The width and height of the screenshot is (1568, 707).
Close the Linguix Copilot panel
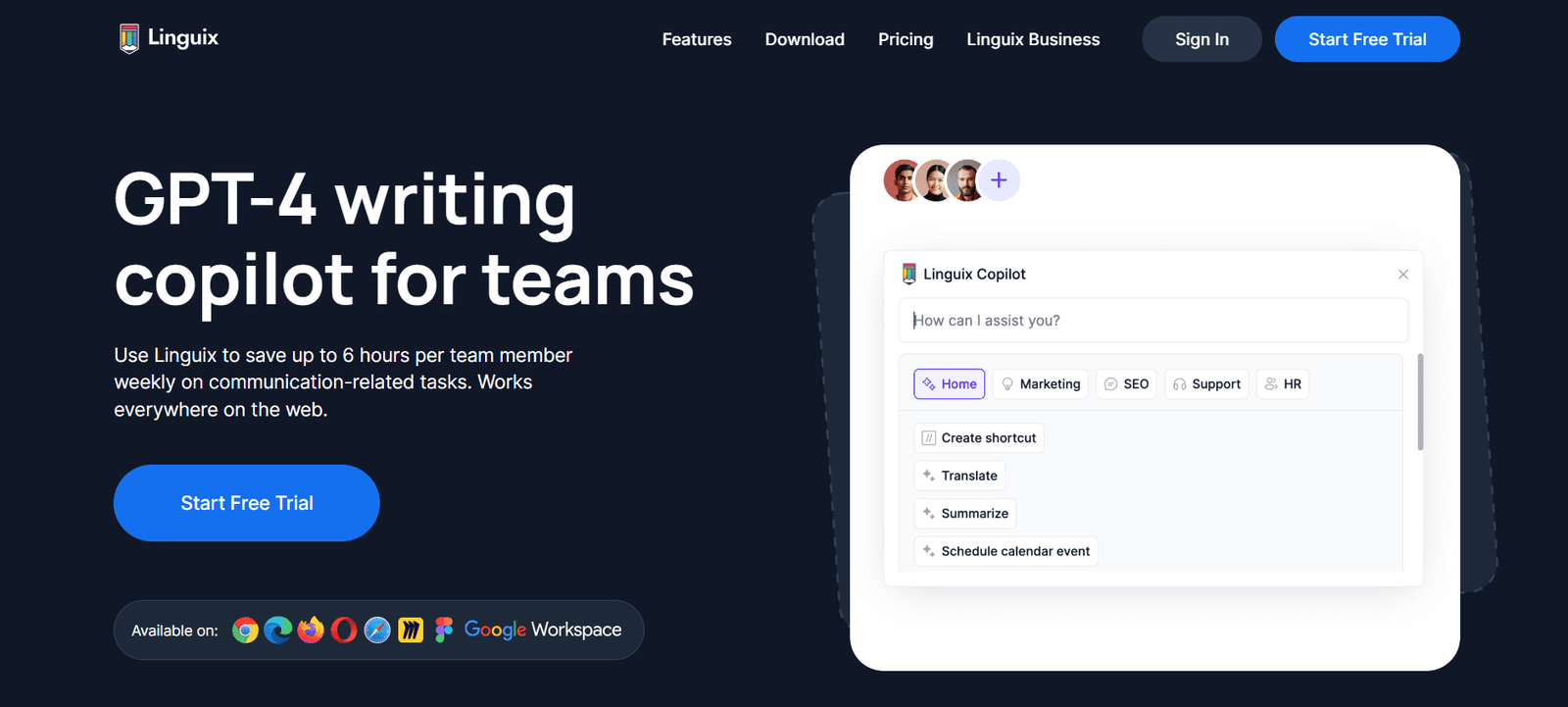[1402, 275]
